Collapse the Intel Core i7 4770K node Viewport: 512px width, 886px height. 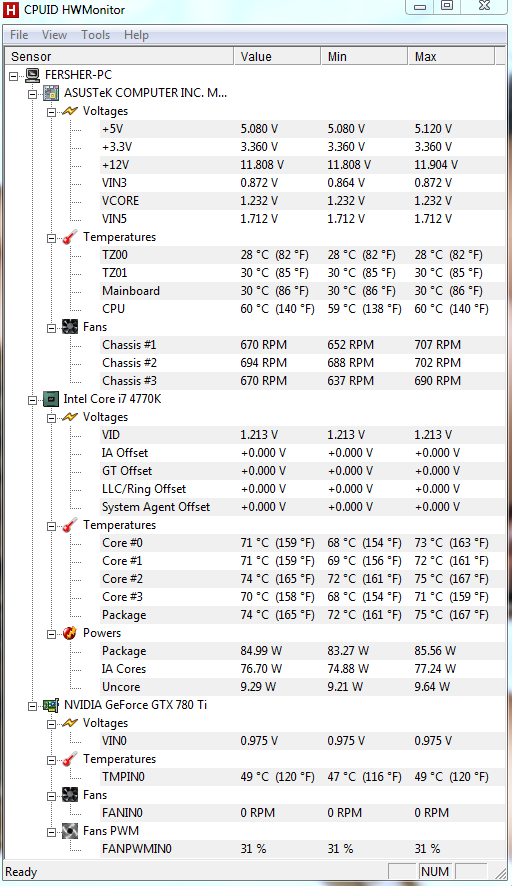[33, 400]
